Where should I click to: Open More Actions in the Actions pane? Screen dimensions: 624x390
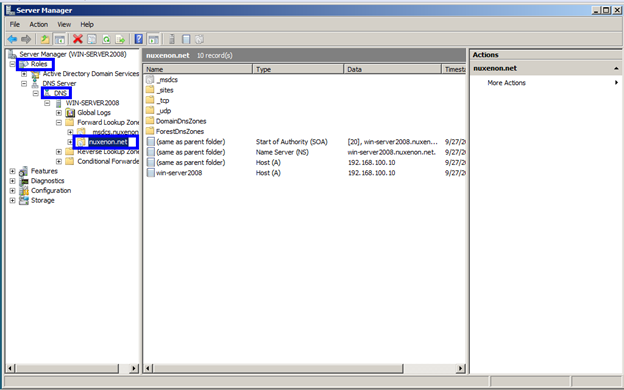click(x=507, y=83)
